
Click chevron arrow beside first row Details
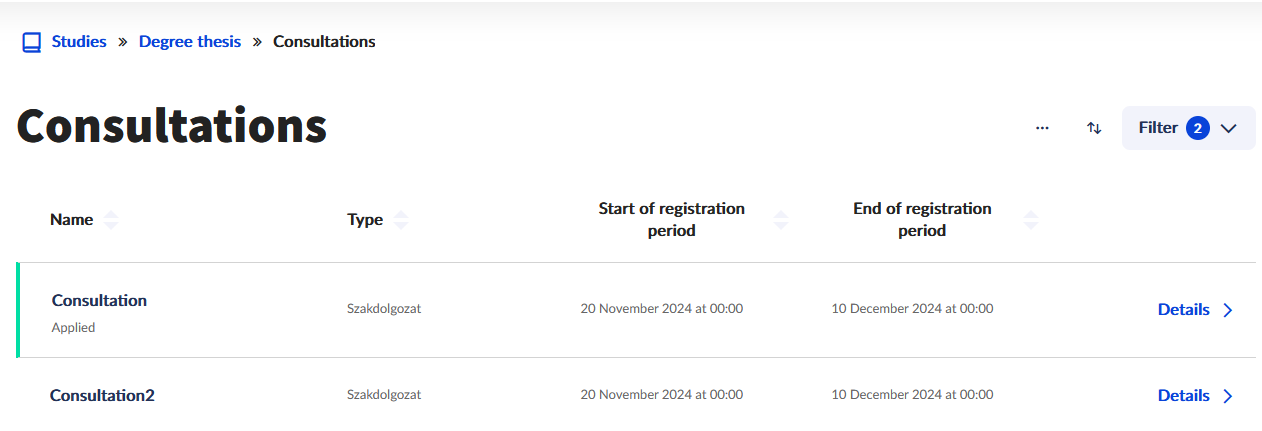click(1228, 310)
